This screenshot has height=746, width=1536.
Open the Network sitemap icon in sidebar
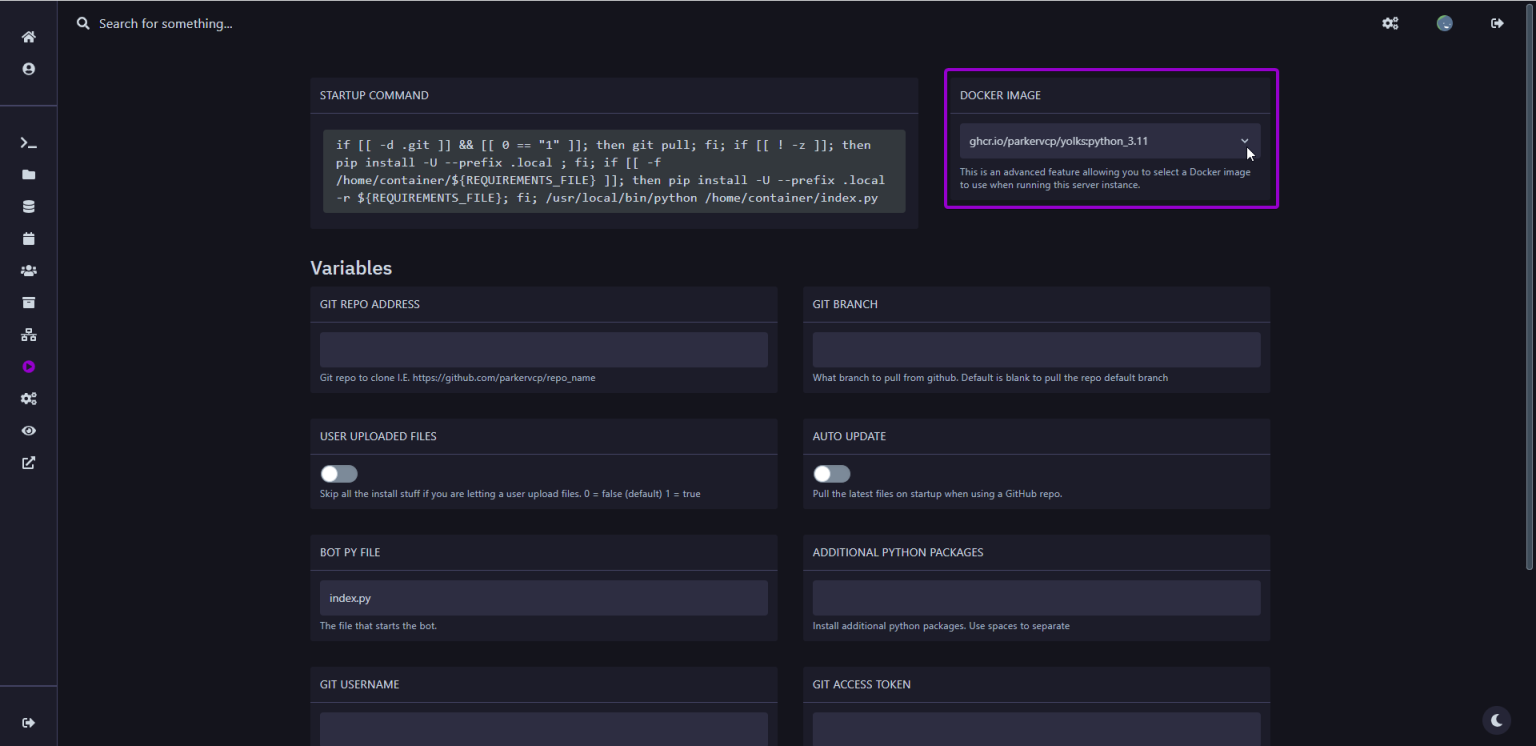coord(28,334)
